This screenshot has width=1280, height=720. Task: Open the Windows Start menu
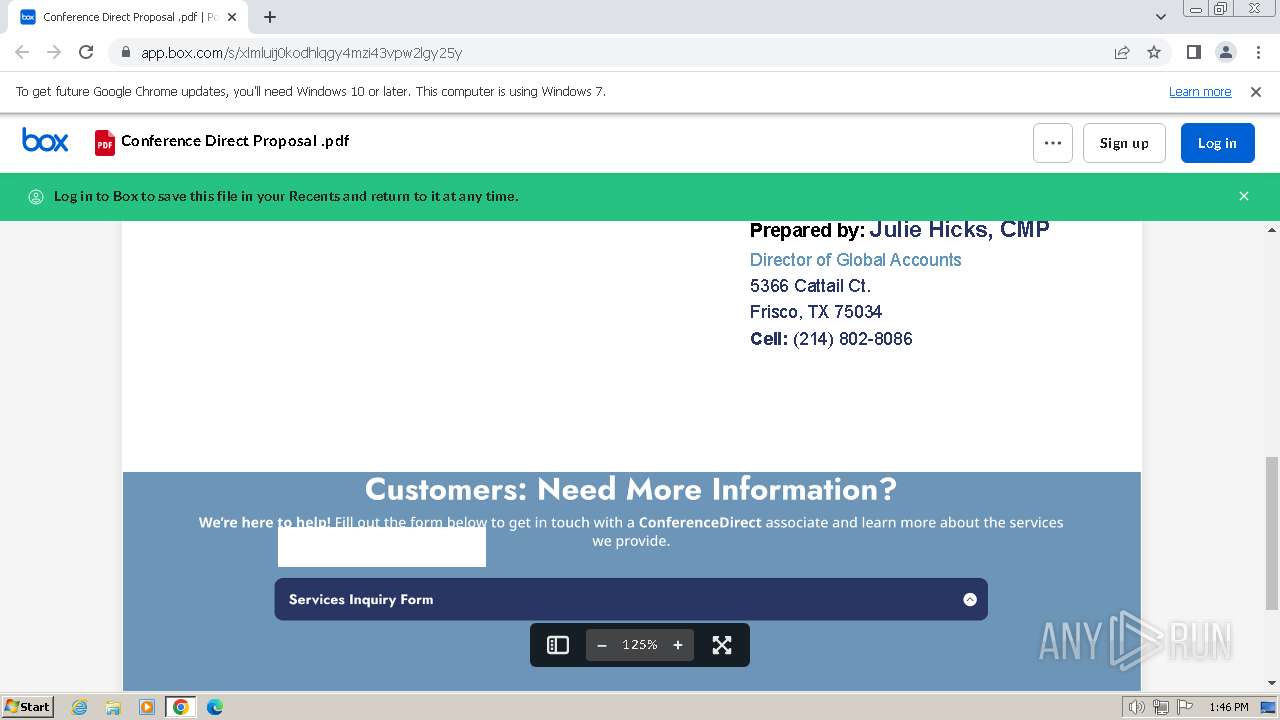click(x=28, y=707)
